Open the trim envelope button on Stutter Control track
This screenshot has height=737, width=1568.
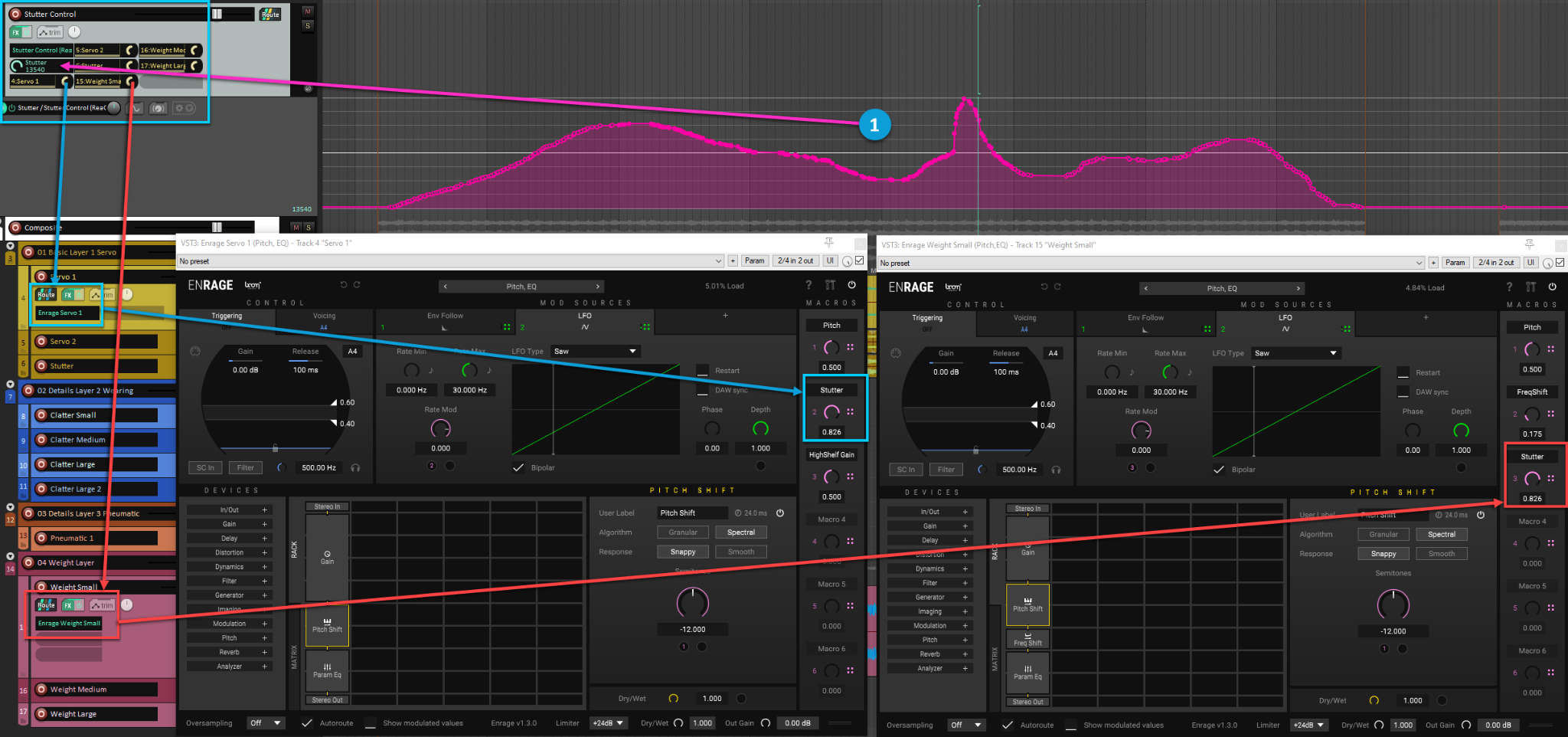coord(50,32)
